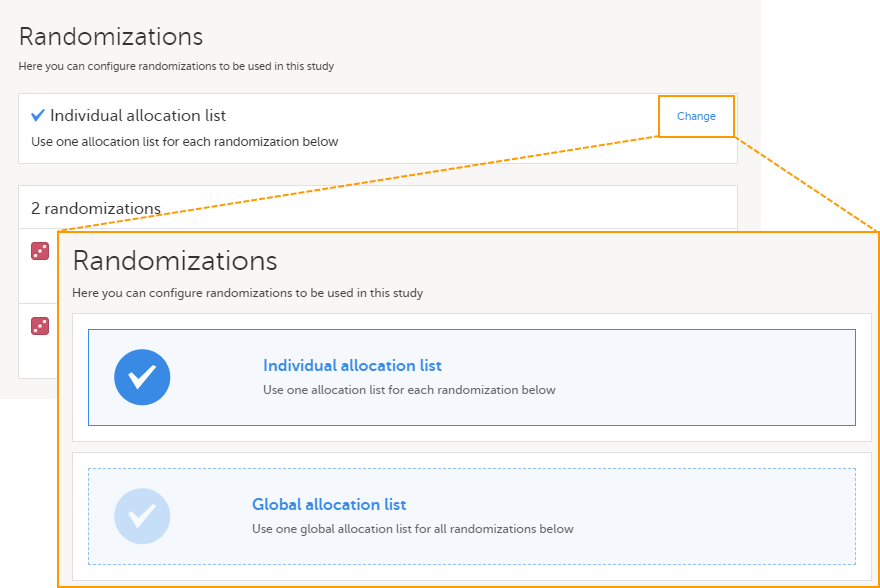This screenshot has width=880, height=588.
Task: Click the summary text under the black Individual allocation label
Action: pyautogui.click(x=185, y=142)
